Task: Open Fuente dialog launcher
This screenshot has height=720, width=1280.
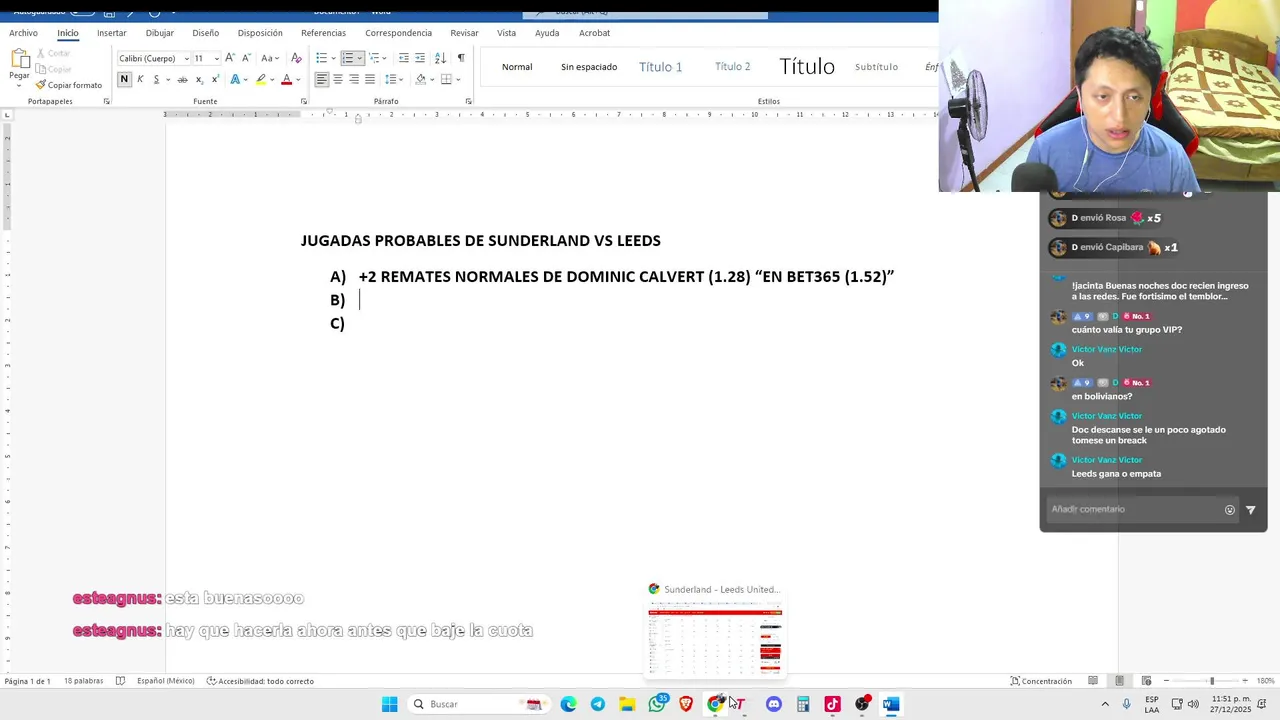Action: pos(304,101)
